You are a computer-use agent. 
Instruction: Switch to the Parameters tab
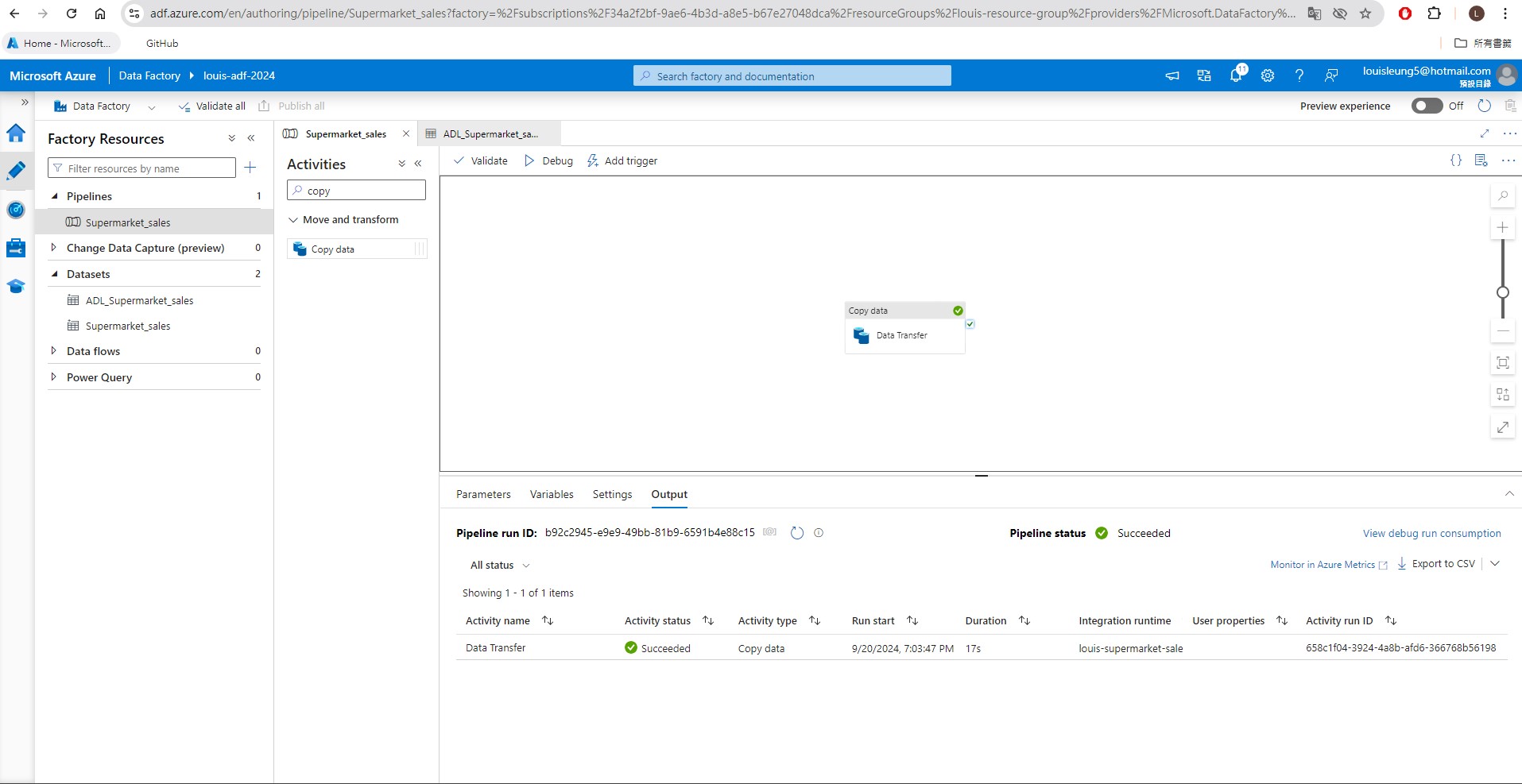[482, 494]
